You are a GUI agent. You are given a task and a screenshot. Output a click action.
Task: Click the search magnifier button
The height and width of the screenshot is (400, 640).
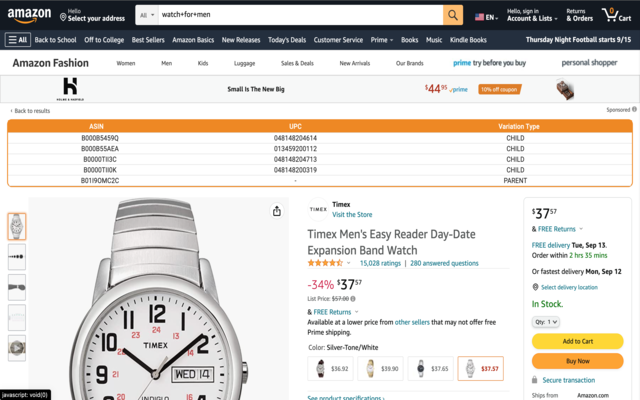[x=453, y=15]
